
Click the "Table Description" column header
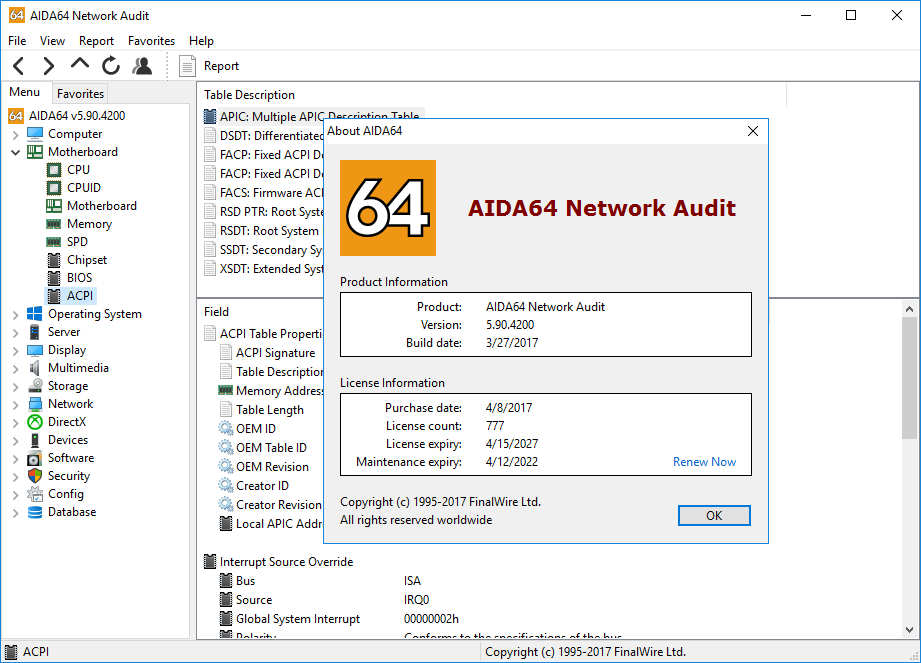[x=249, y=95]
